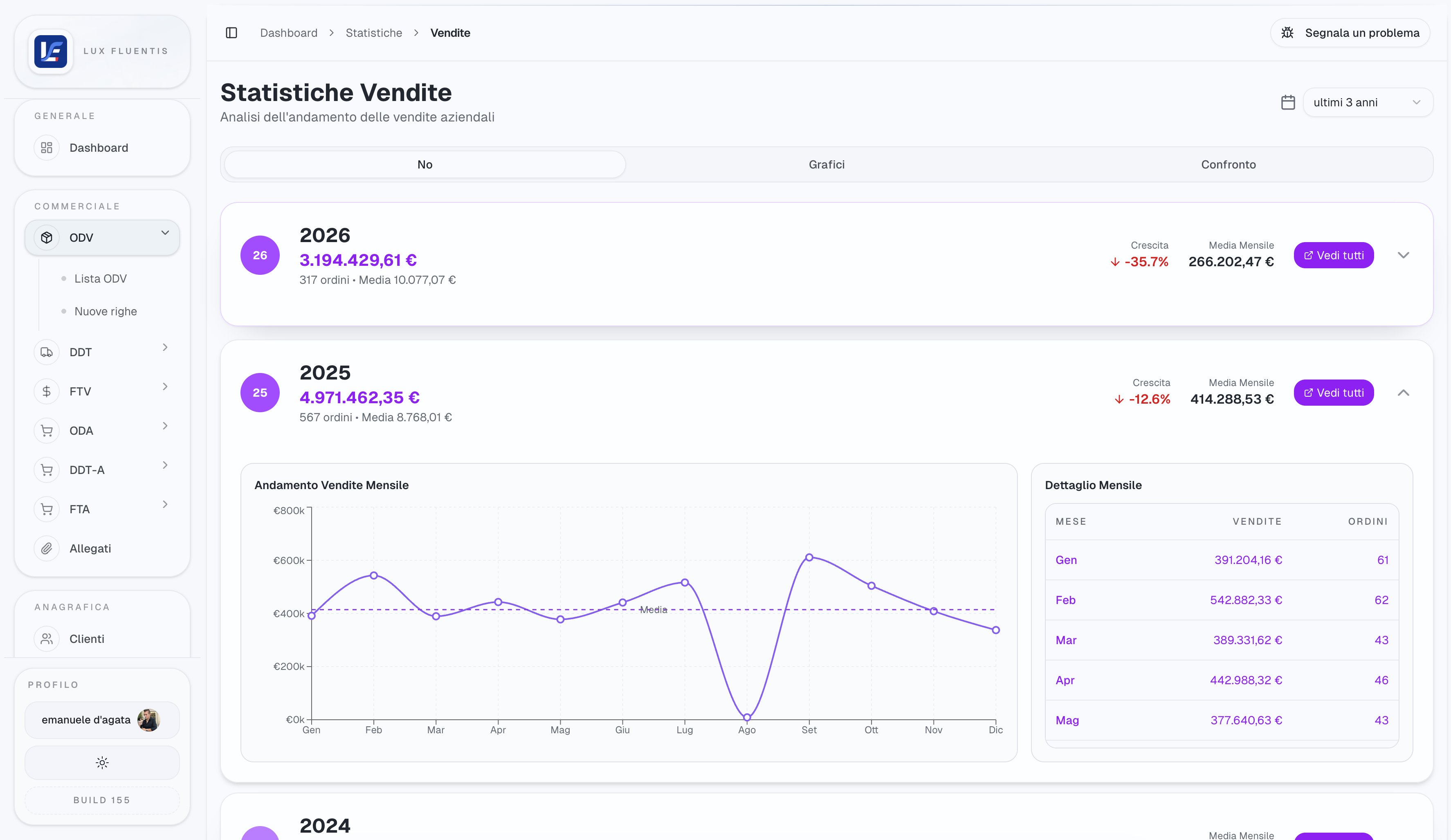
Task: Collapse the 2025 year card
Action: tap(1403, 393)
